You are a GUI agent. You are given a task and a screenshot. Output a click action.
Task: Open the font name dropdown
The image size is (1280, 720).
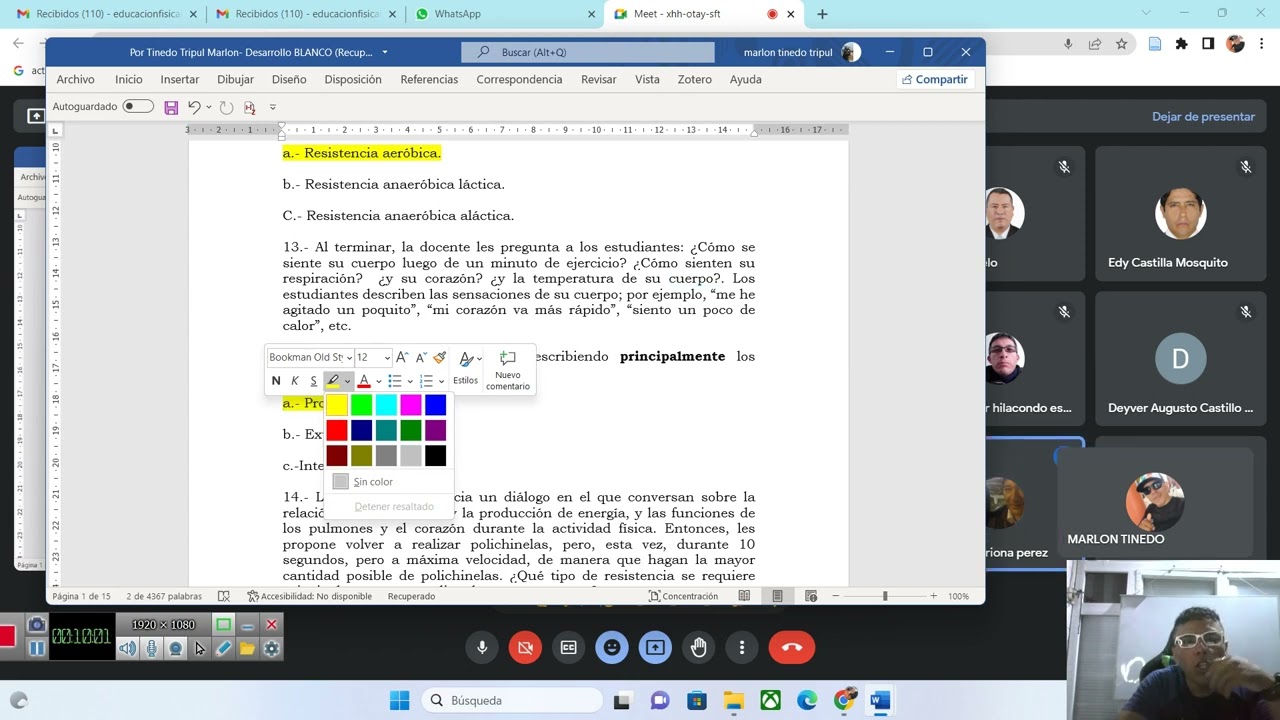click(310, 357)
